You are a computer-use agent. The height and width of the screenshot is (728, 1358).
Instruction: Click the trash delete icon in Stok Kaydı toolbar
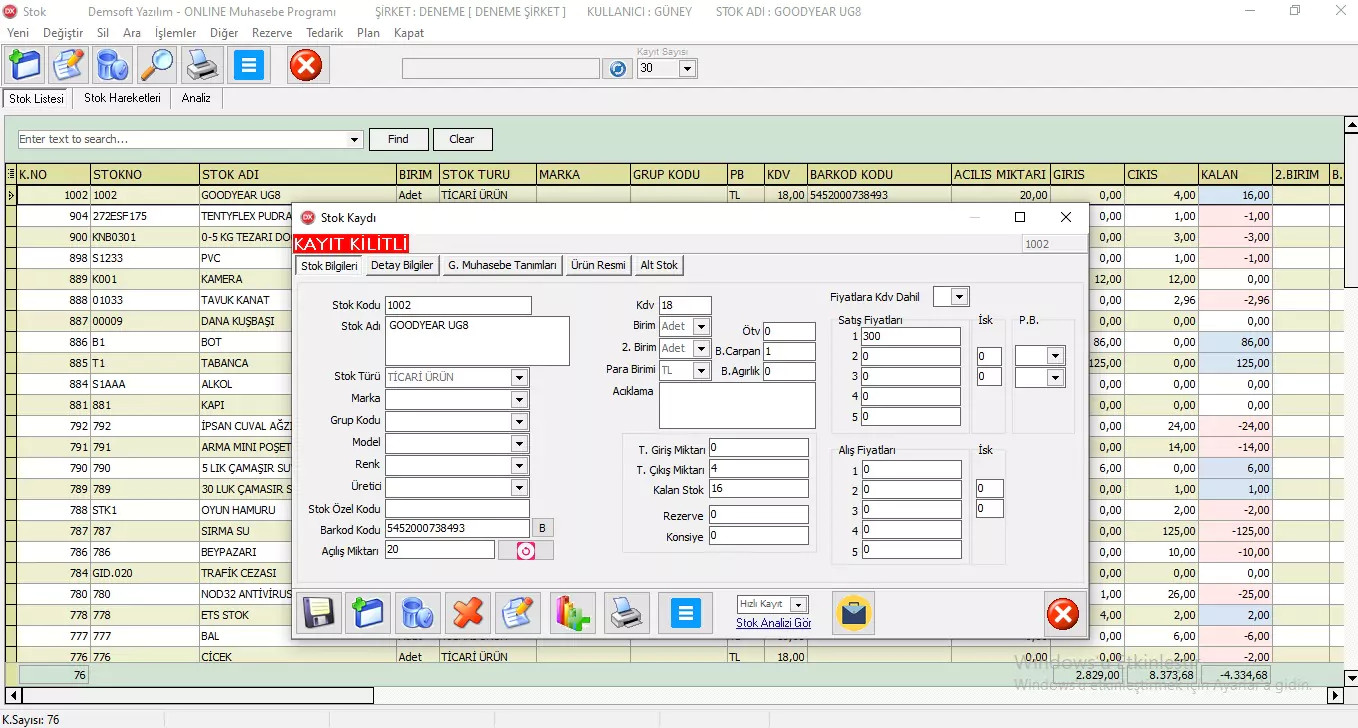[416, 613]
